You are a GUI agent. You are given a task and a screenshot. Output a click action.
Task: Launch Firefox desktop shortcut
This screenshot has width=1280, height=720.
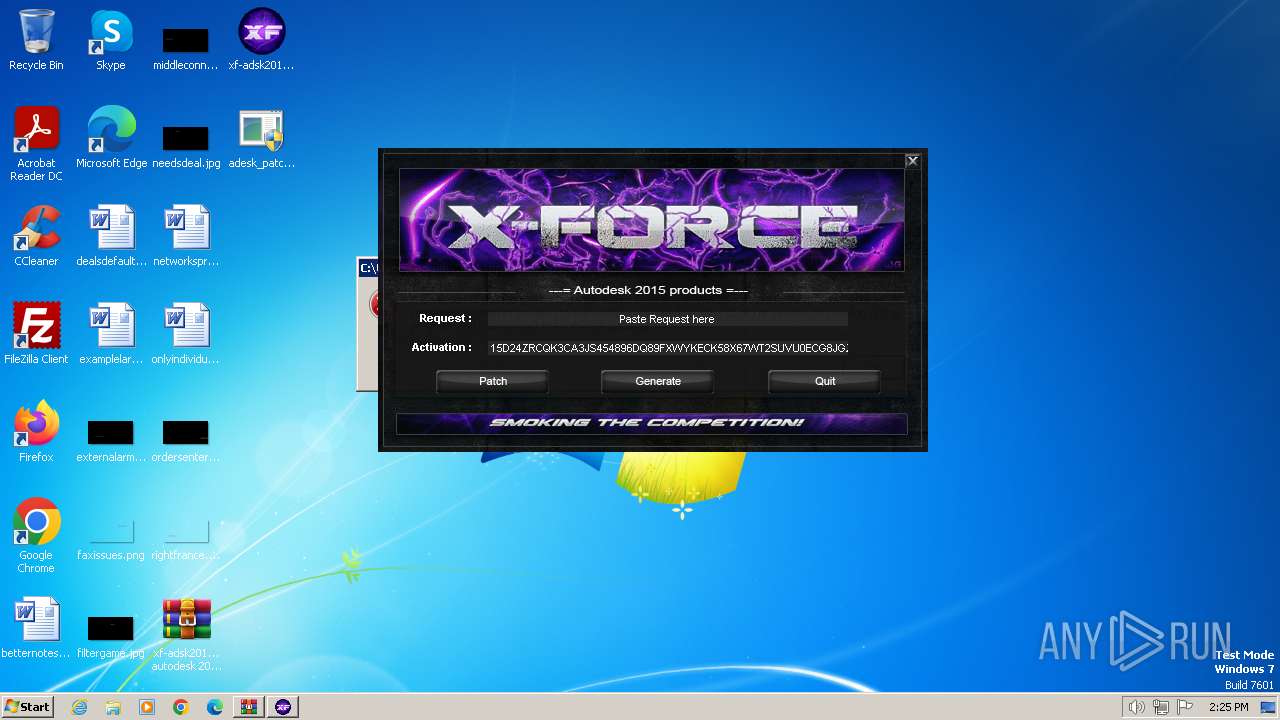(36, 432)
